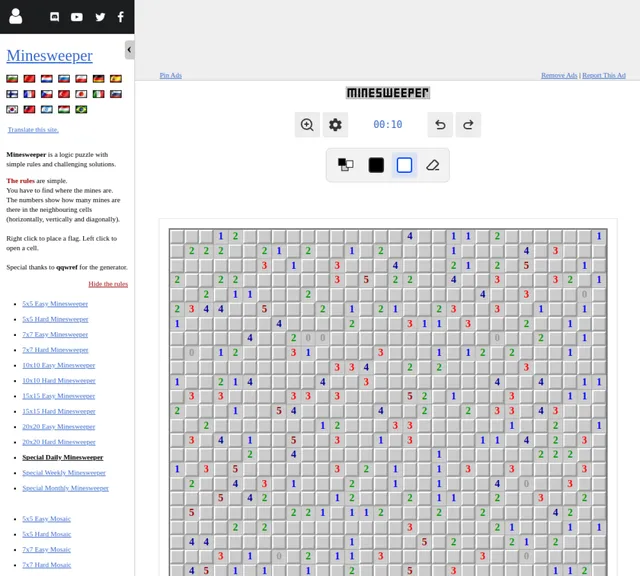Open the Discord chat icon in header
Image resolution: width=640 pixels, height=576 pixels.
point(54,17)
